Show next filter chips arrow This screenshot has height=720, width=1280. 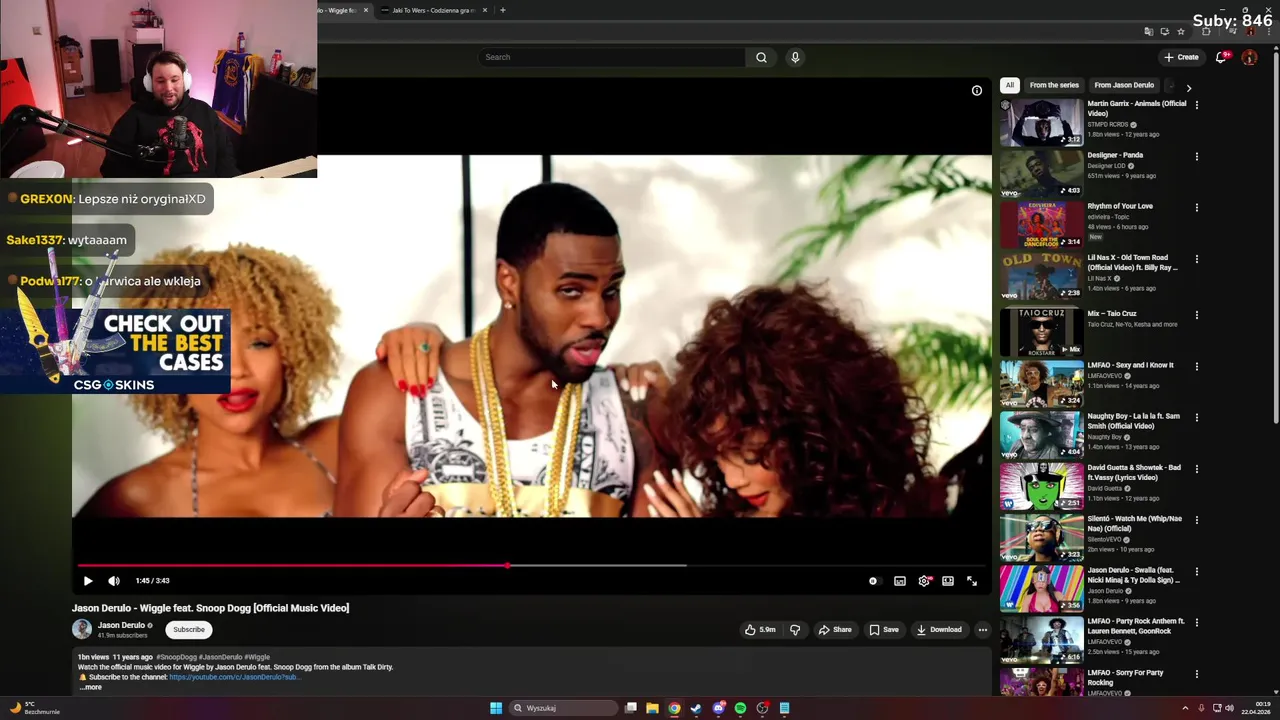[1188, 88]
